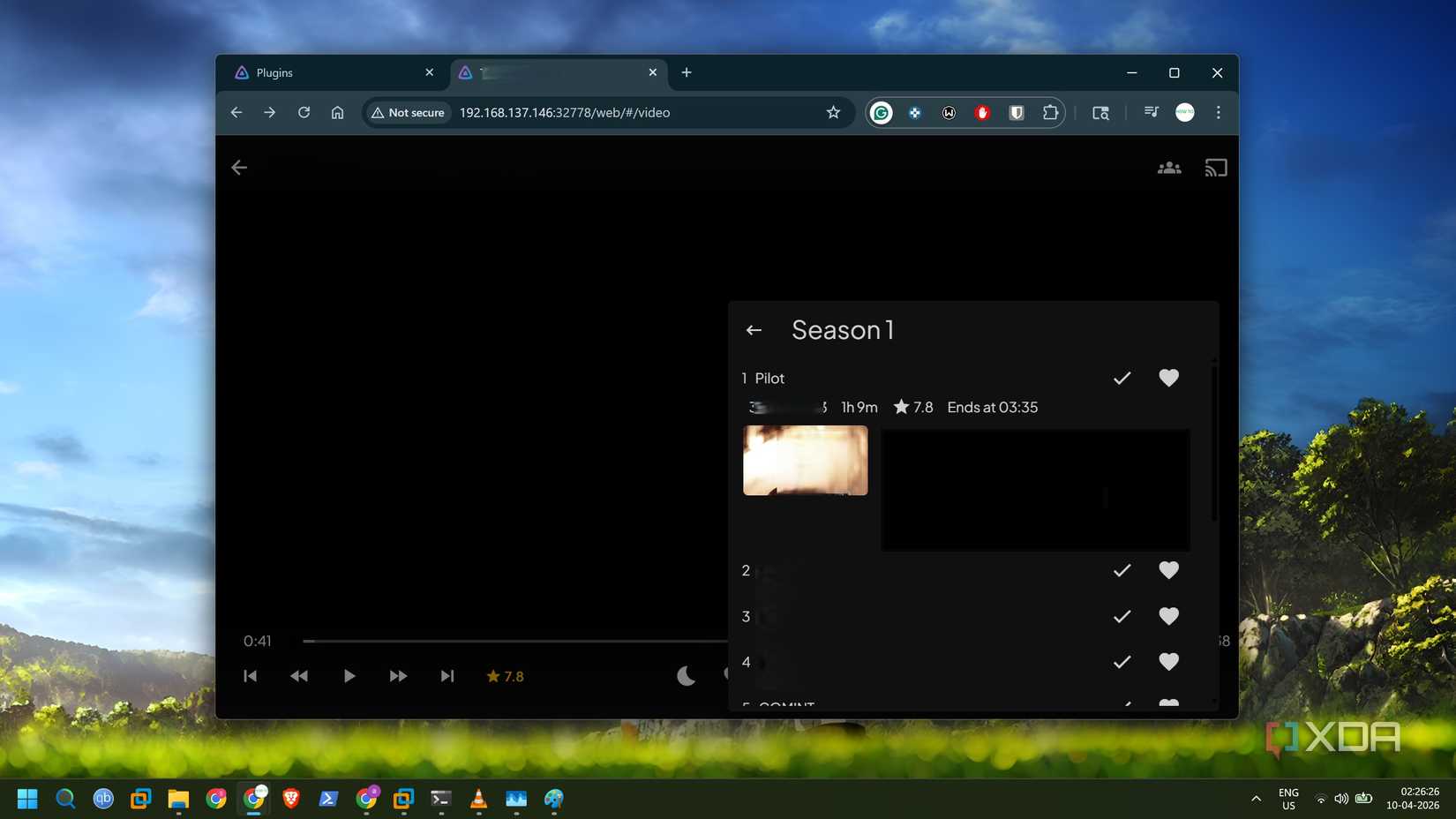This screenshot has height=819, width=1456.
Task: Open the cast to device icon
Action: tap(1216, 168)
